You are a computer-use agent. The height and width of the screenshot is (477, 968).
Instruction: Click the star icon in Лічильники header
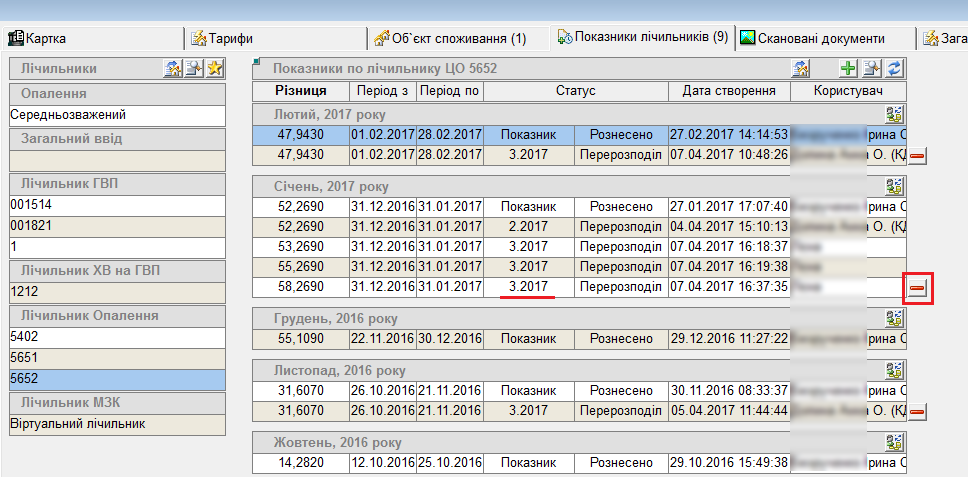(x=215, y=69)
